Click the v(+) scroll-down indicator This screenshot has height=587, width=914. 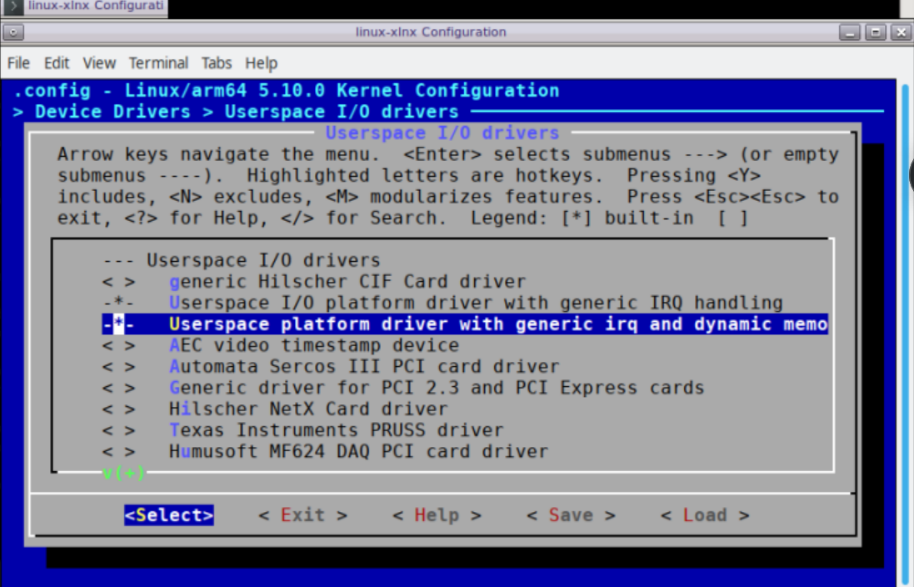(124, 473)
